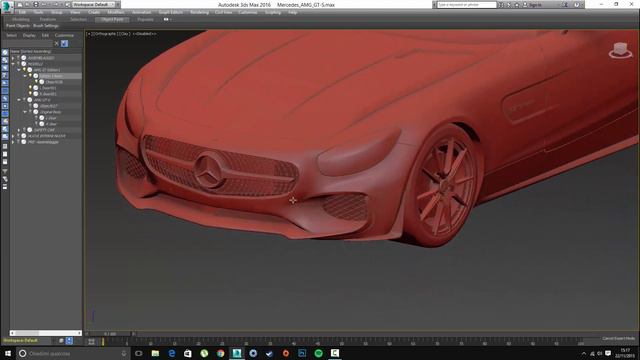Screen dimensions: 640x360
Task: Click the Redo icon in the quick access toolbar
Action: click(x=55, y=4)
